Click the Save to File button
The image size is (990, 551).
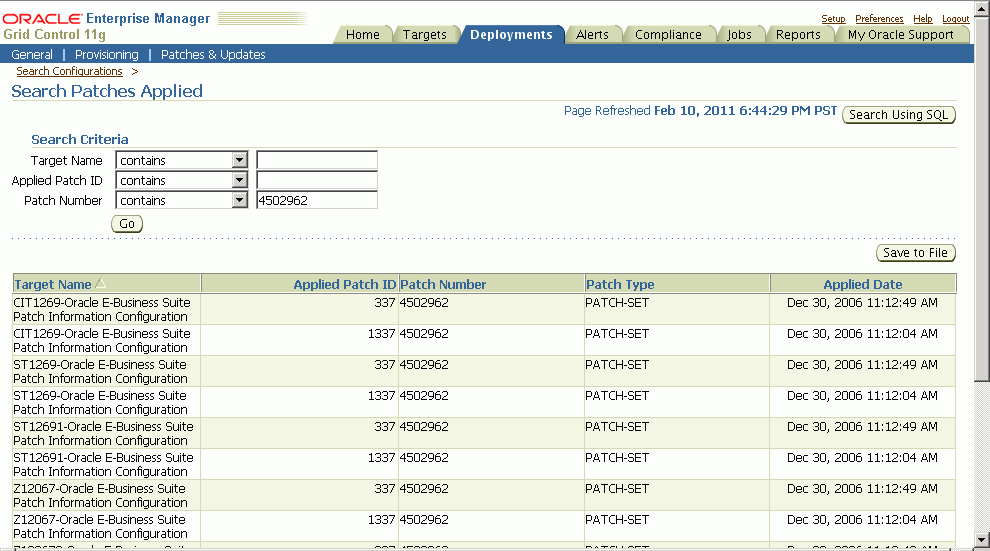point(915,252)
